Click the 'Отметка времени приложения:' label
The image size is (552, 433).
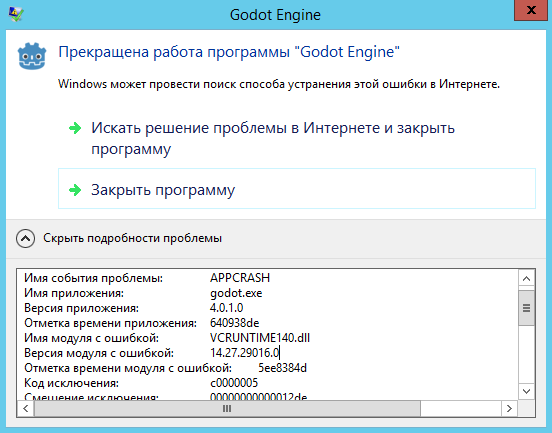tap(110, 323)
